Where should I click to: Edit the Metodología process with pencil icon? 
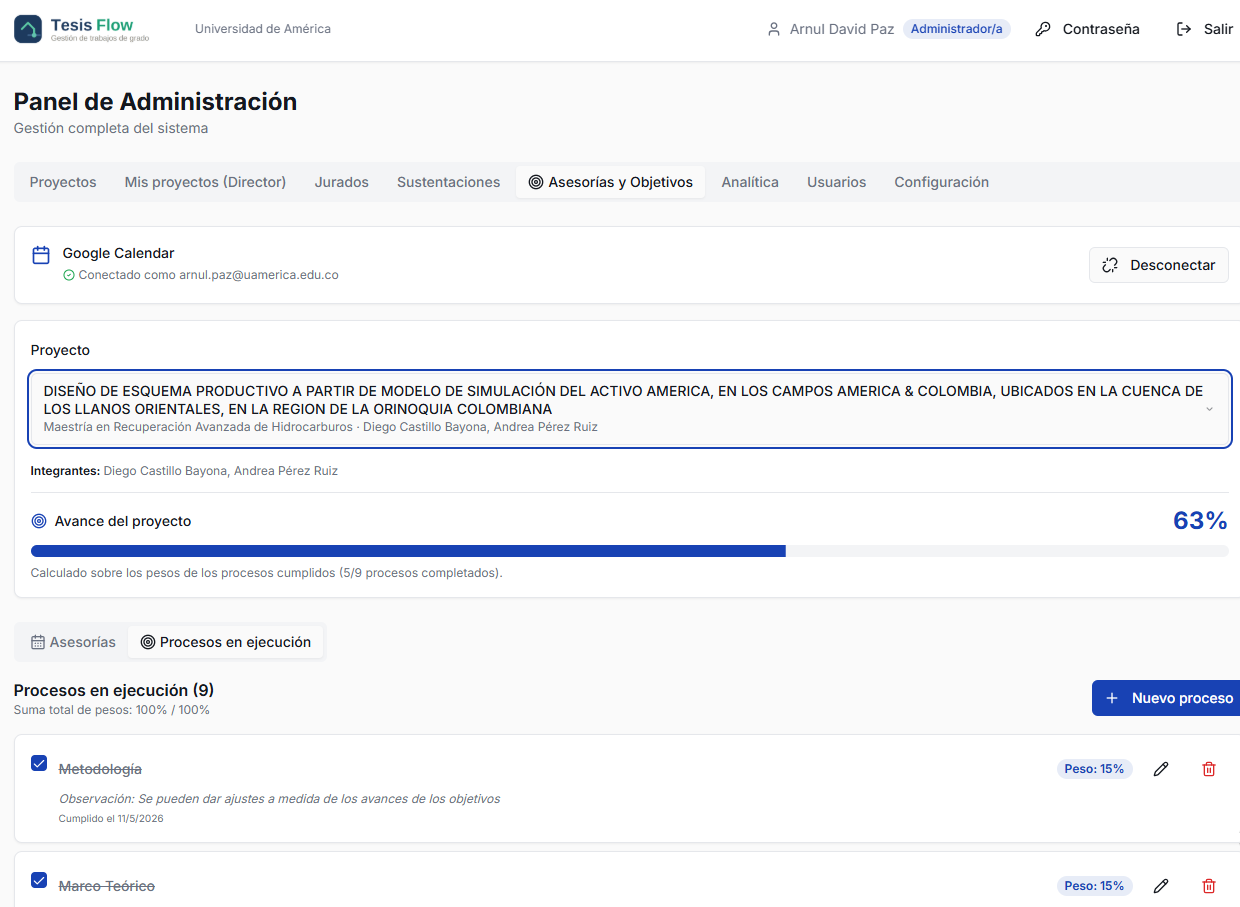tap(1161, 769)
